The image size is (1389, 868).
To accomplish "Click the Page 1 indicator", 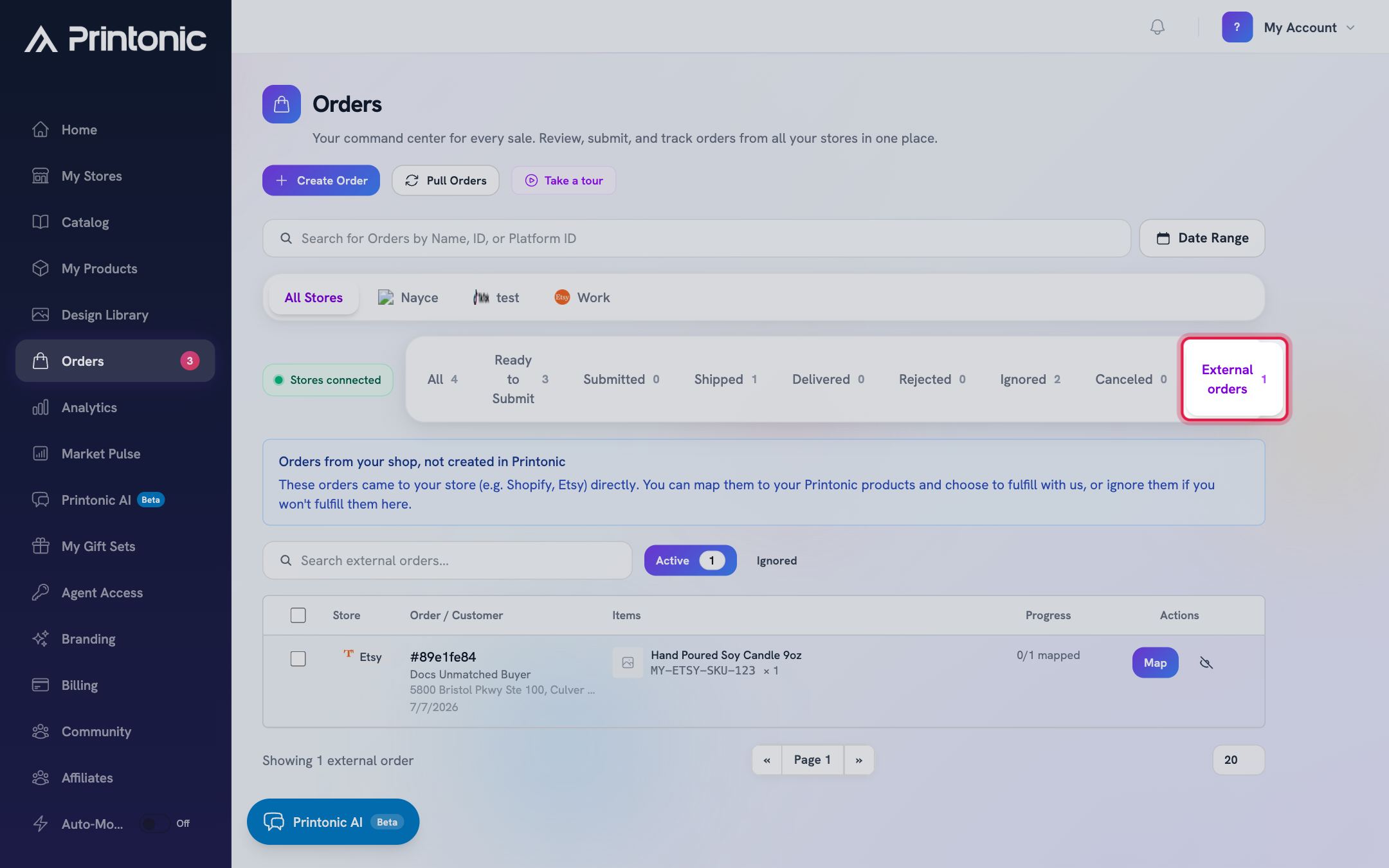I will (x=813, y=760).
